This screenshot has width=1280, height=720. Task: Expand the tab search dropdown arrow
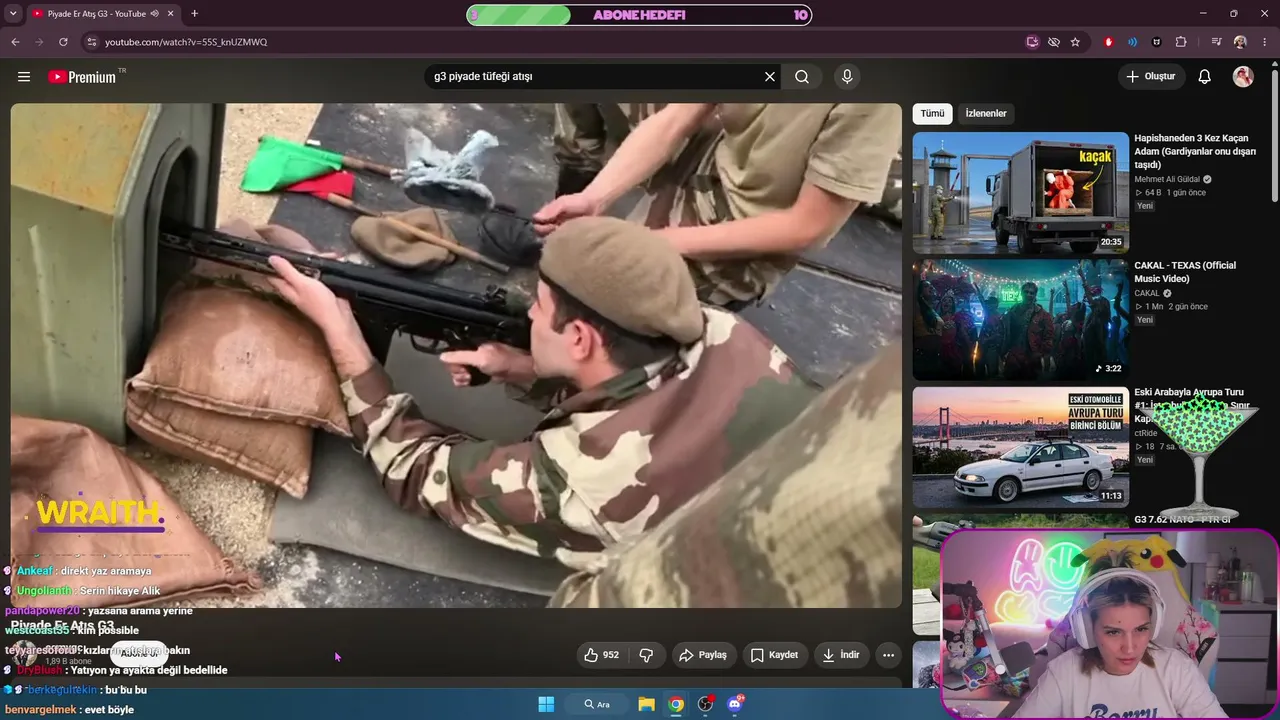(x=13, y=14)
